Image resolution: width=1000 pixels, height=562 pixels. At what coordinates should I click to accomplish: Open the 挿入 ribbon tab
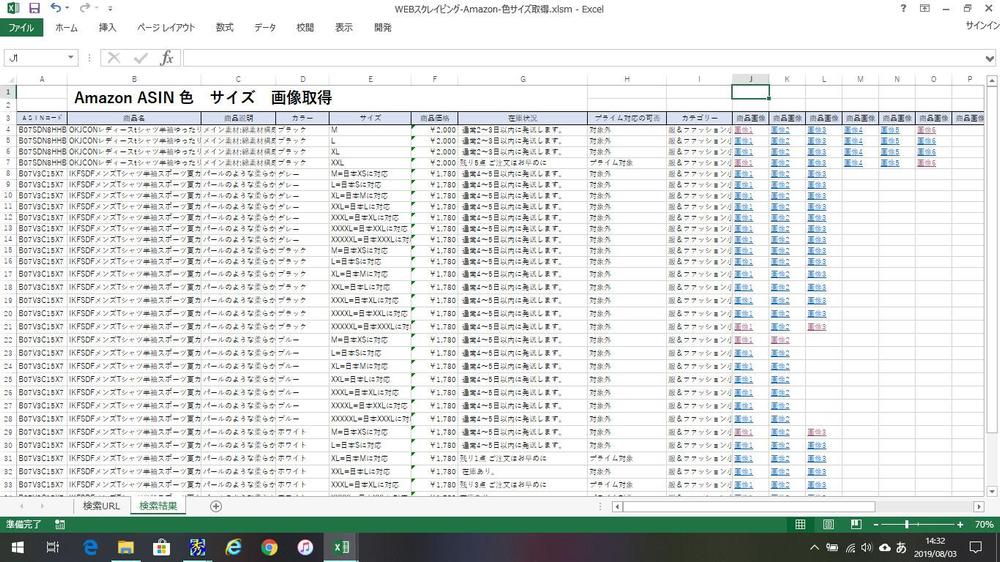pyautogui.click(x=107, y=27)
